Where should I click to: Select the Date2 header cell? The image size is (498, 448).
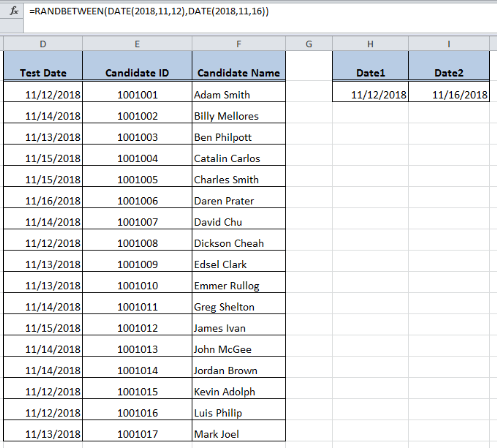(449, 66)
